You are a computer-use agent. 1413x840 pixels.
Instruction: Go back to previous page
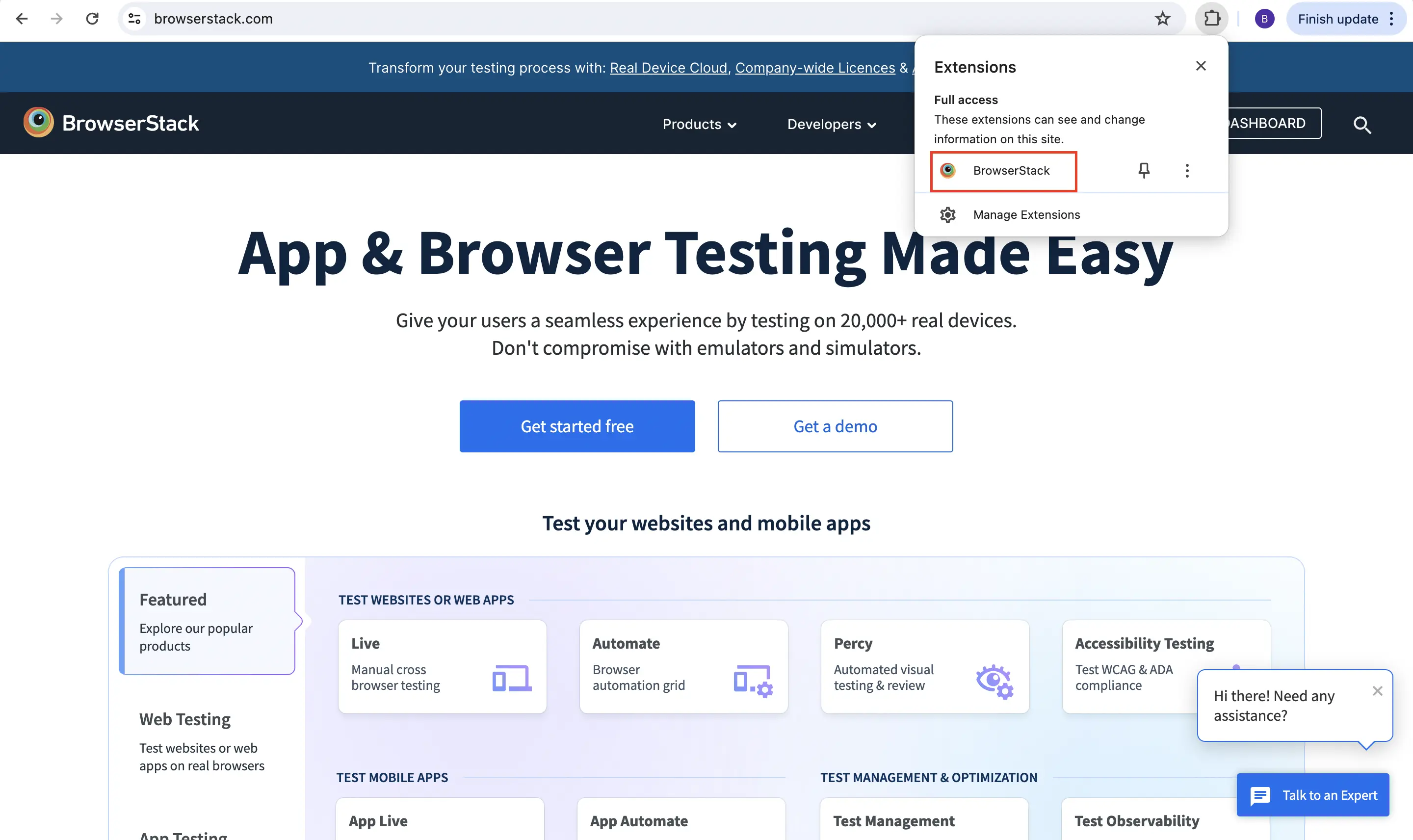(22, 19)
